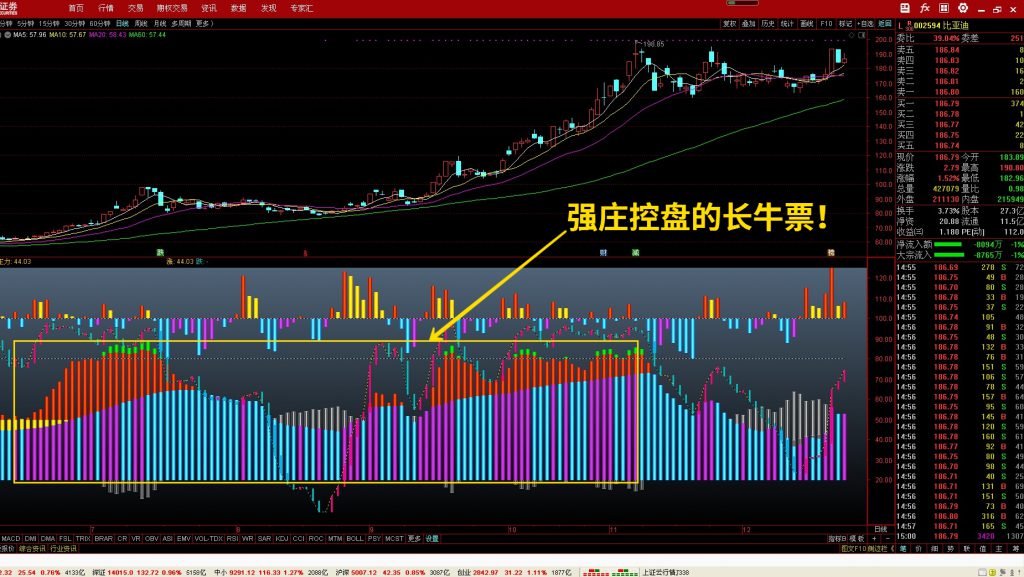The height and width of the screenshot is (577, 1024).
Task: Open the grid layout icon in title bar
Action: coord(945,7)
